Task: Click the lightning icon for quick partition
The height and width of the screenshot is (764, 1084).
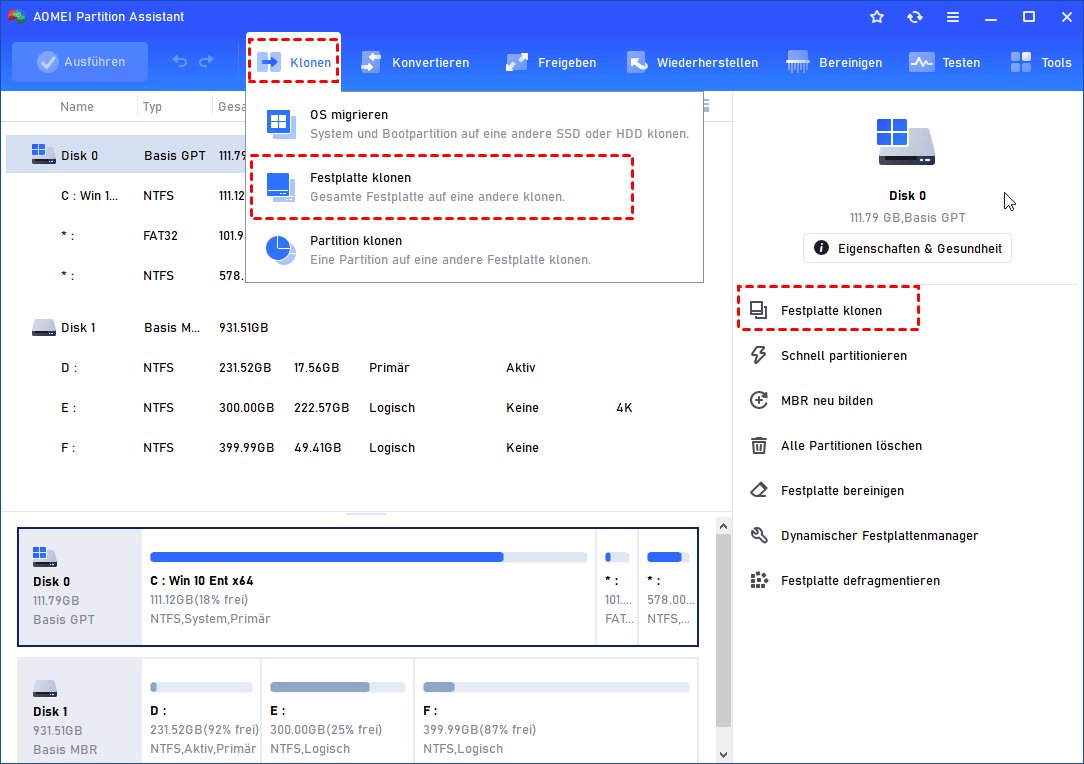Action: [x=758, y=355]
